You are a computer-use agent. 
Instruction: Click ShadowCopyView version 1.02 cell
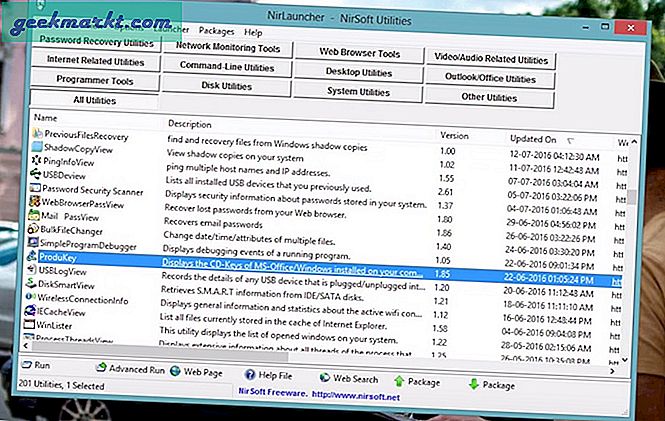point(447,164)
